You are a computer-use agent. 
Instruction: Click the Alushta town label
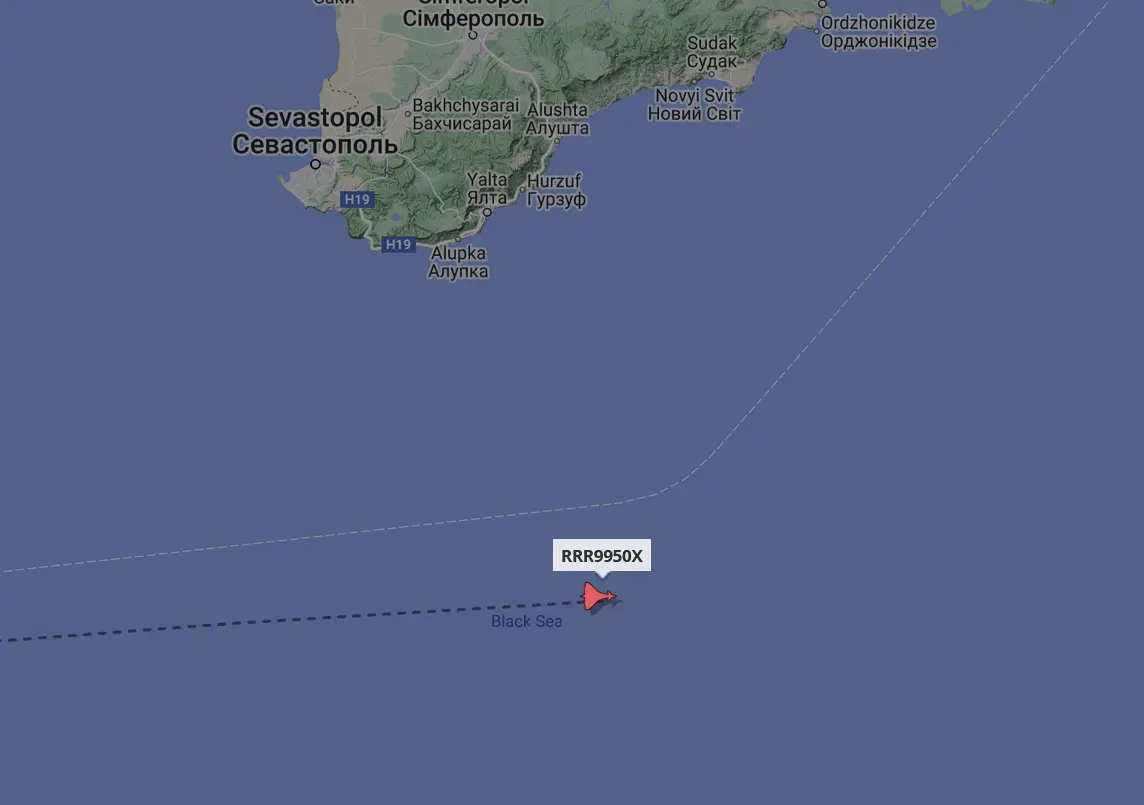[557, 118]
